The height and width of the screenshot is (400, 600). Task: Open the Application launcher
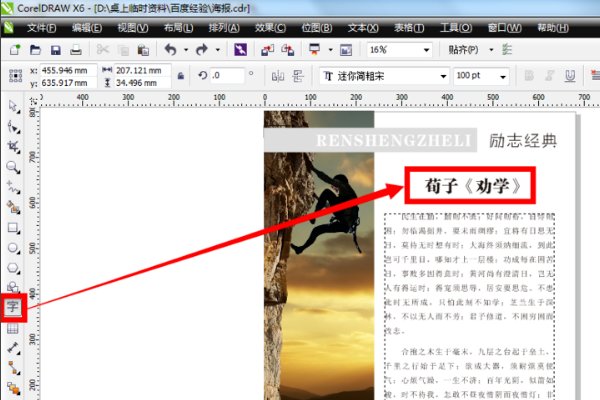coord(315,49)
